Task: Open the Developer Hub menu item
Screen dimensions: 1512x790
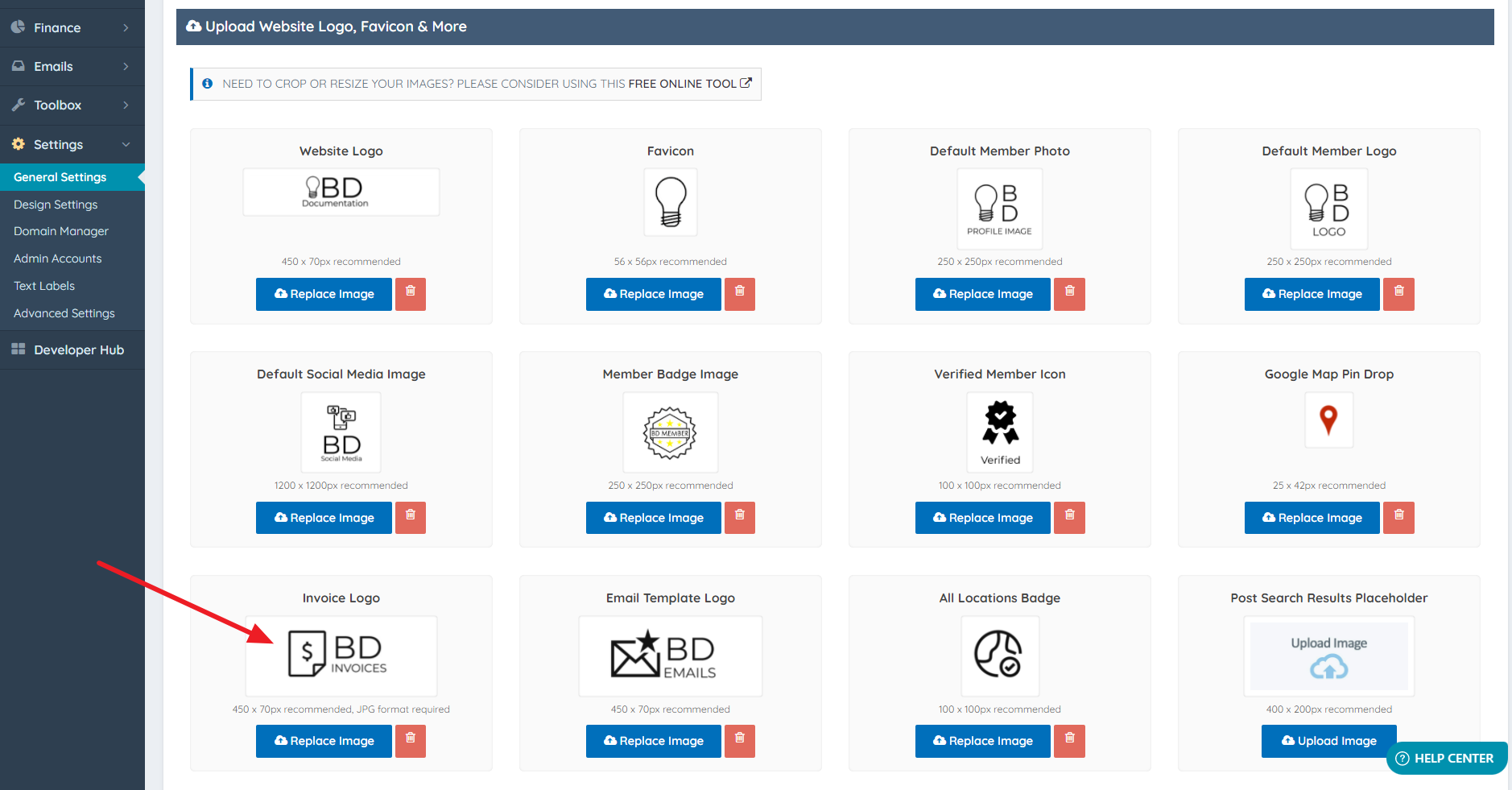Action: [72, 350]
